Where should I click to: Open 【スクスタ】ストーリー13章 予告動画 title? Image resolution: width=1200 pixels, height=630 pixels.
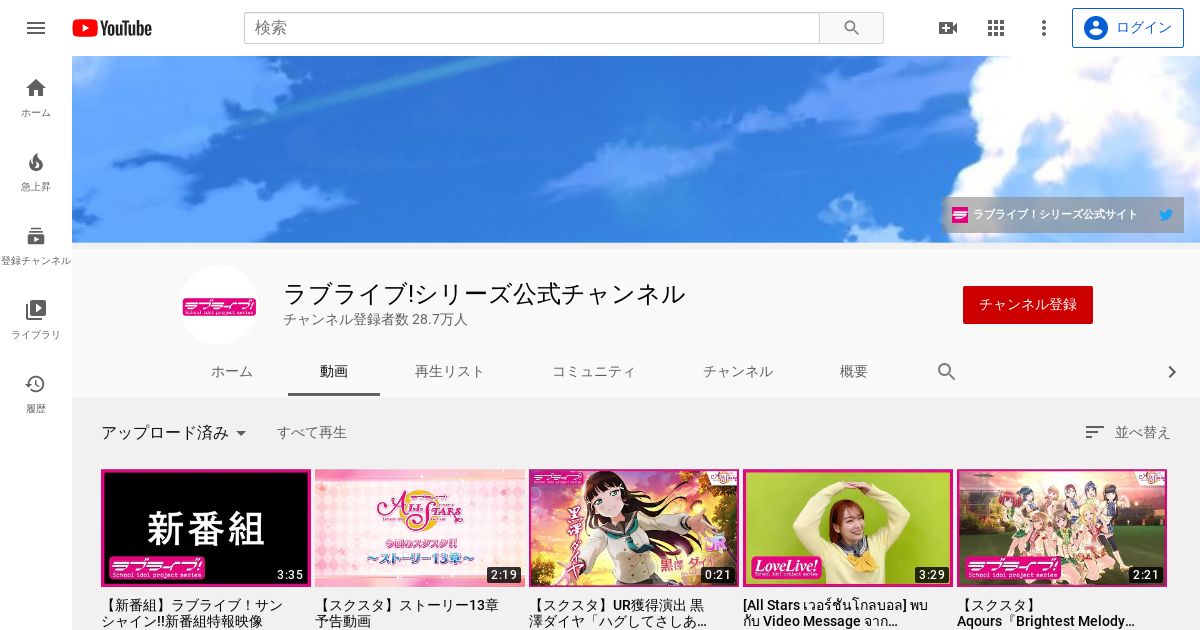coord(407,613)
